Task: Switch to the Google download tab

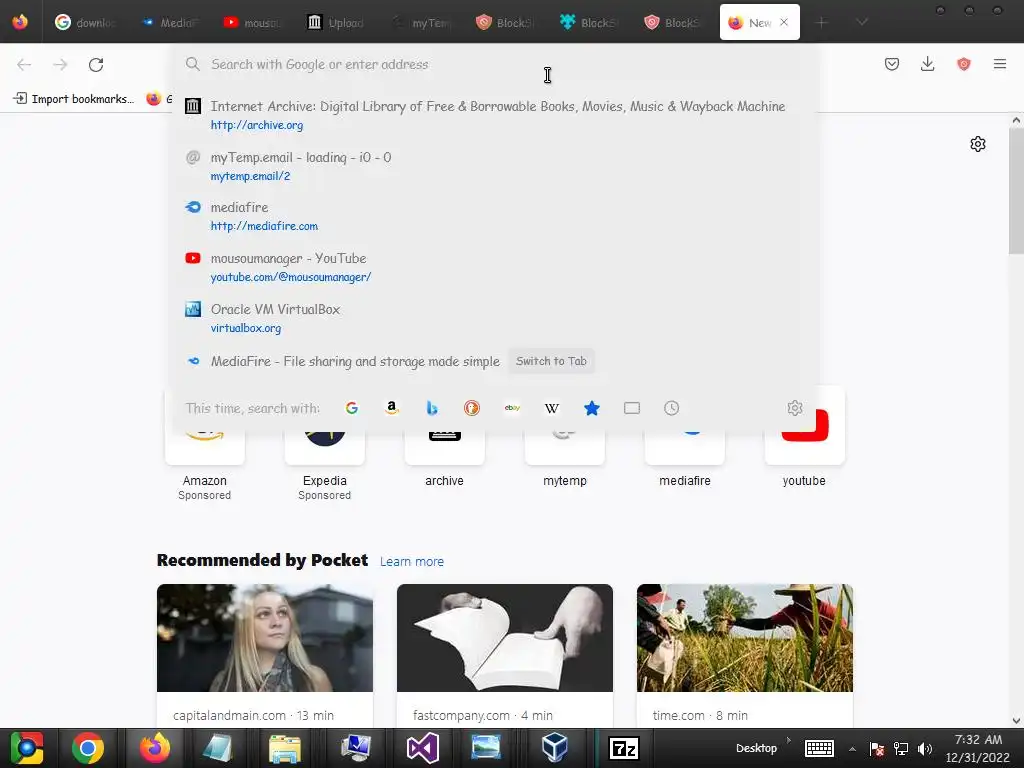Action: 85,23
